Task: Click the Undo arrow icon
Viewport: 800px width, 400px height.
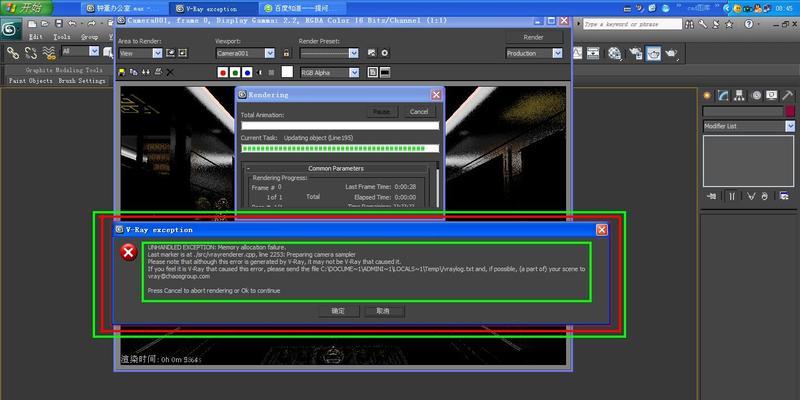Action: [x=71, y=23]
